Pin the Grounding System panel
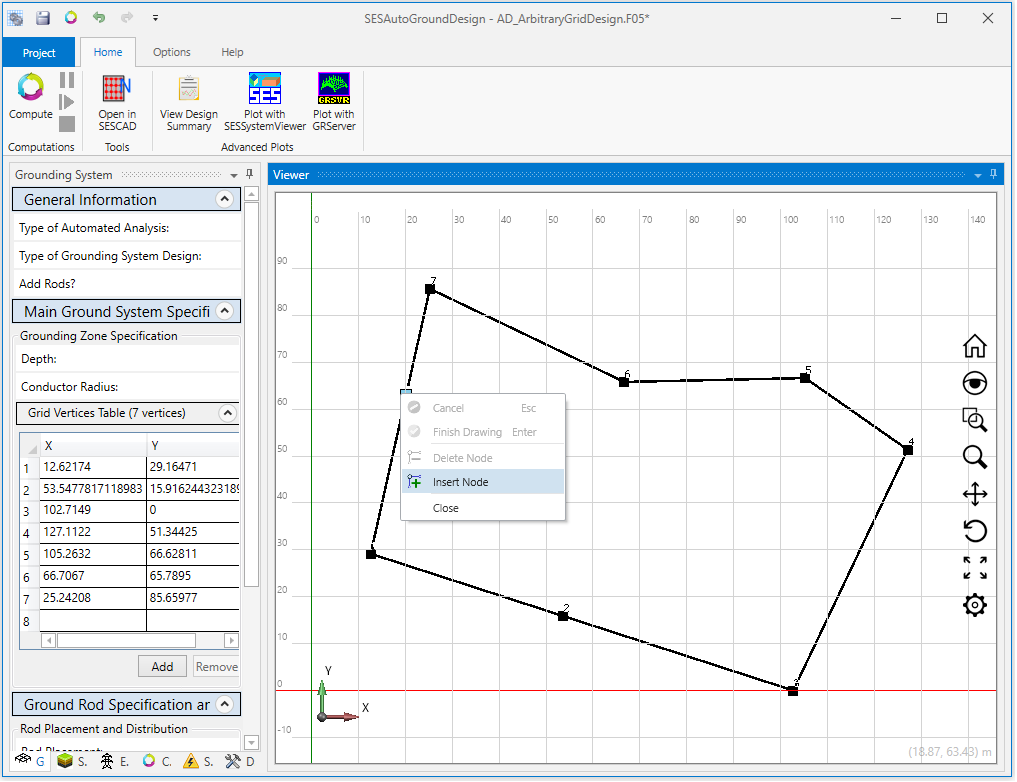This screenshot has height=782, width=1017. coord(249,174)
